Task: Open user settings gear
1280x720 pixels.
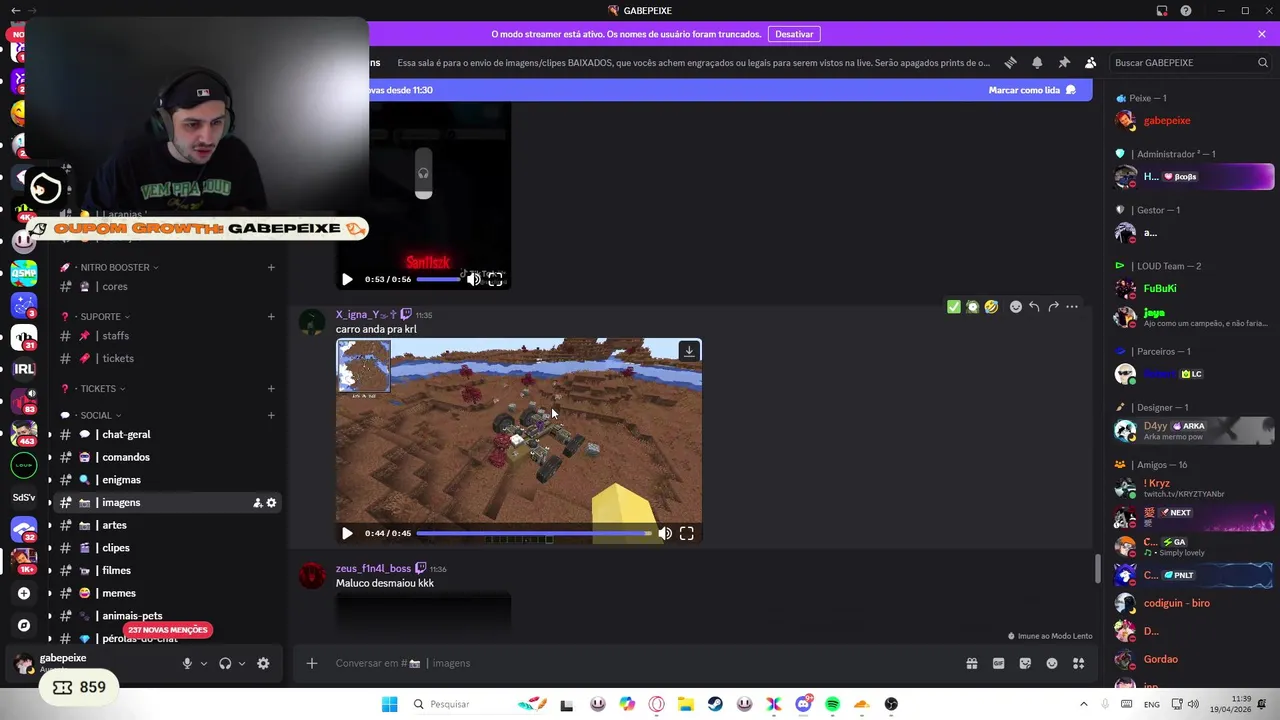Action: pyautogui.click(x=263, y=663)
